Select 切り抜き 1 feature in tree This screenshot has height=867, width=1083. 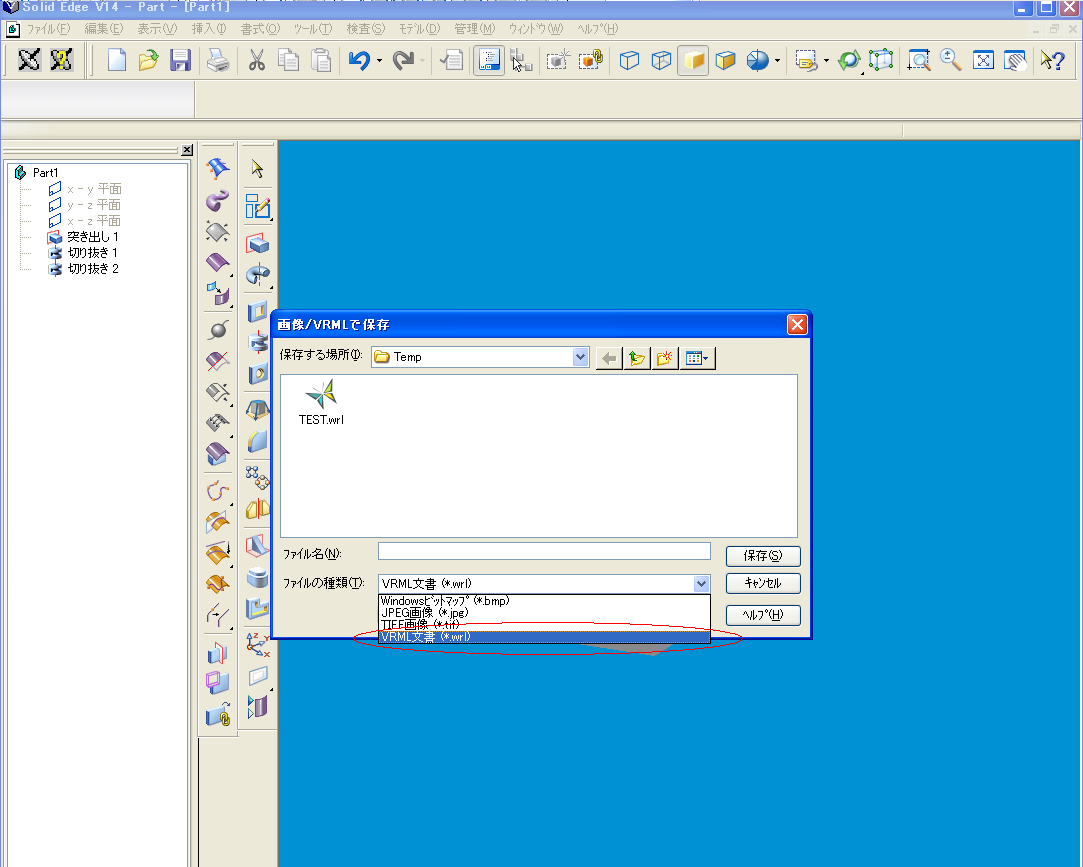[x=93, y=252]
